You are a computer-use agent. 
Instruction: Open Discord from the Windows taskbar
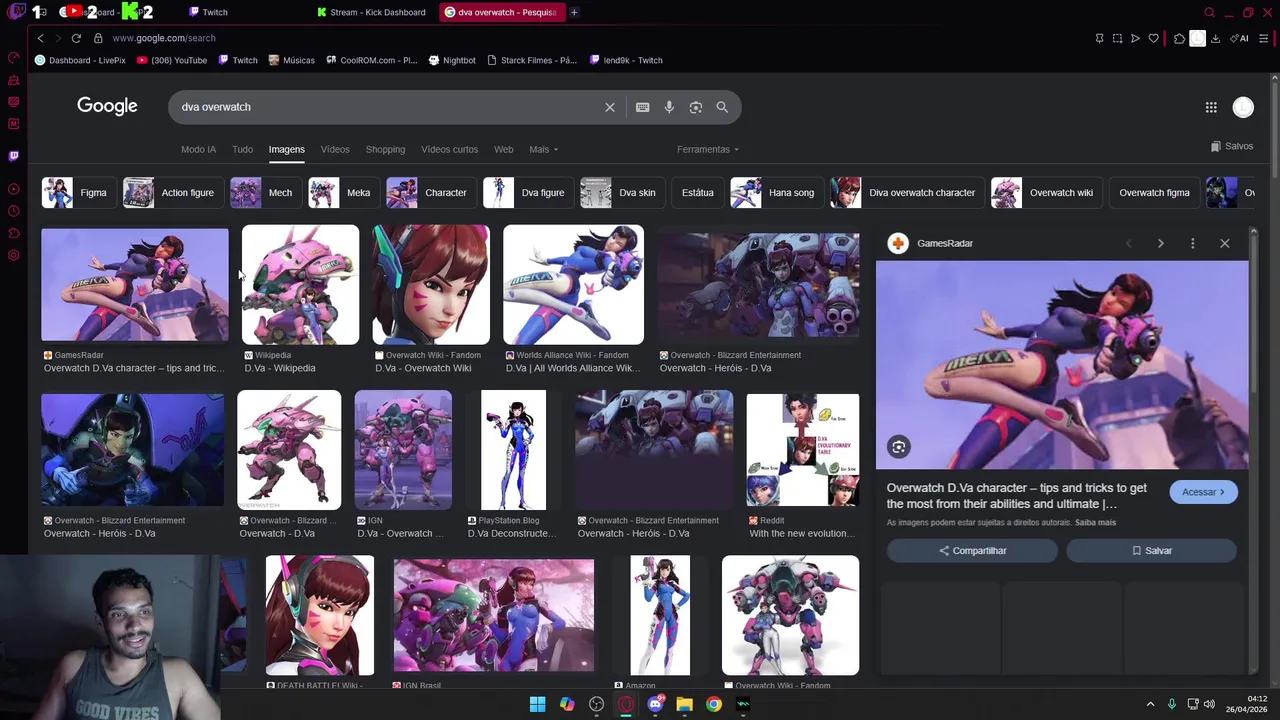(655, 704)
